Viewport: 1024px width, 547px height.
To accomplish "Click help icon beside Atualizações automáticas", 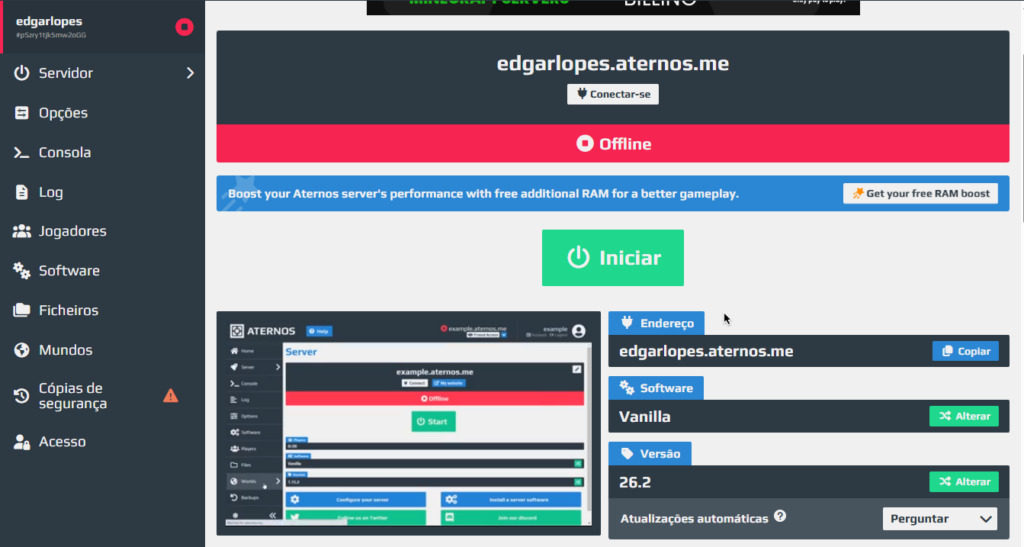I will 780,516.
